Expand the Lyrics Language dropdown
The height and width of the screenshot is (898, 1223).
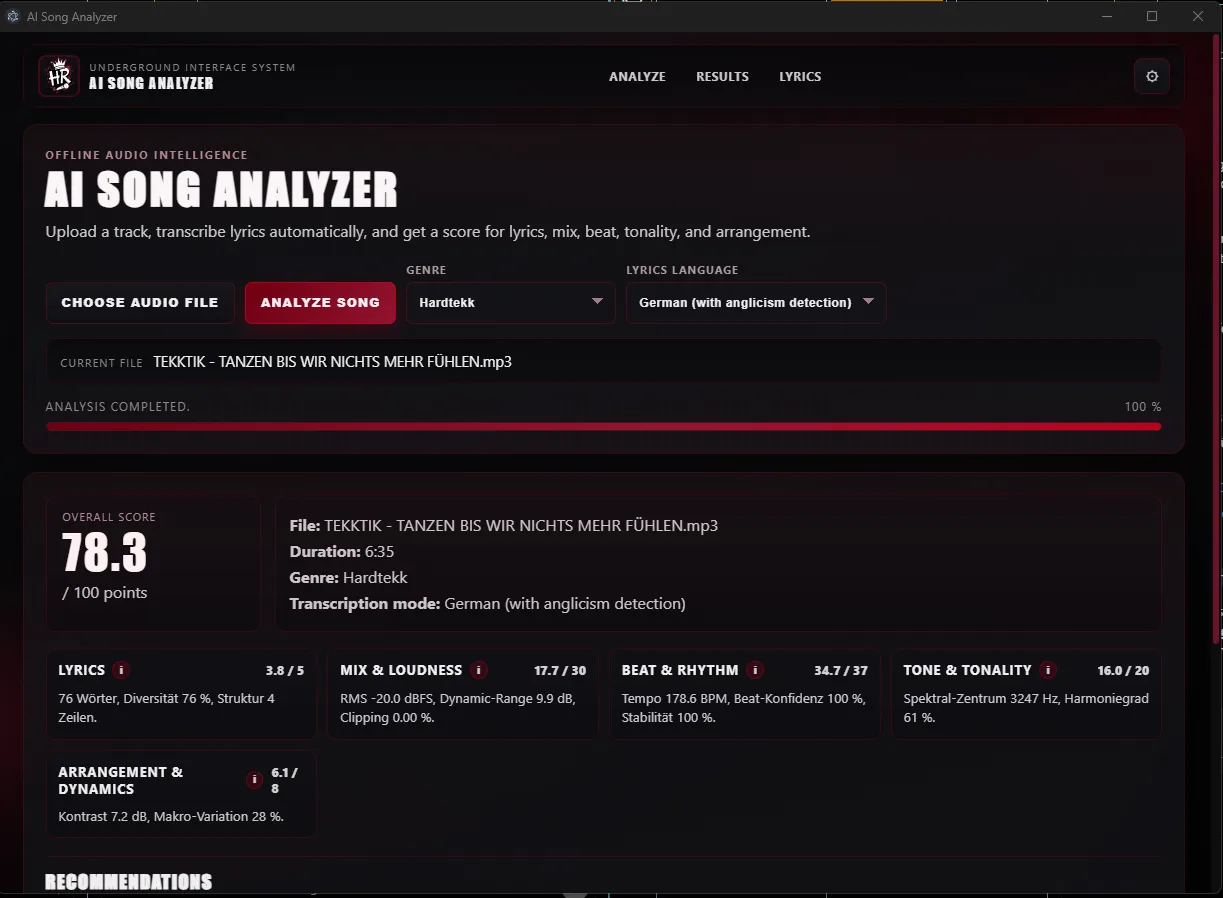(755, 302)
